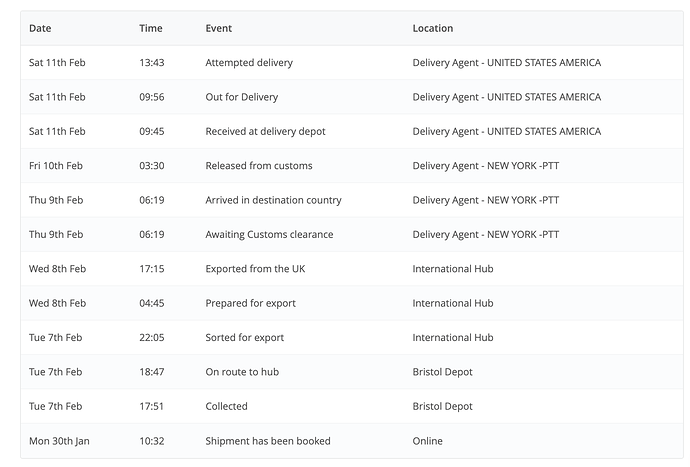Click the Time column header
This screenshot has width=690, height=467.
[x=151, y=28]
